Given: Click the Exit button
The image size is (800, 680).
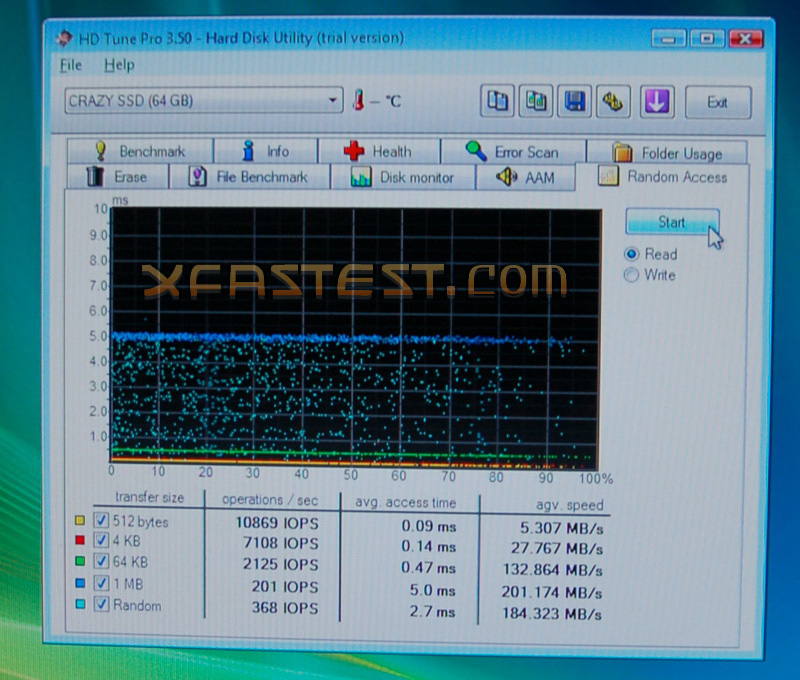Looking at the screenshot, I should (718, 103).
